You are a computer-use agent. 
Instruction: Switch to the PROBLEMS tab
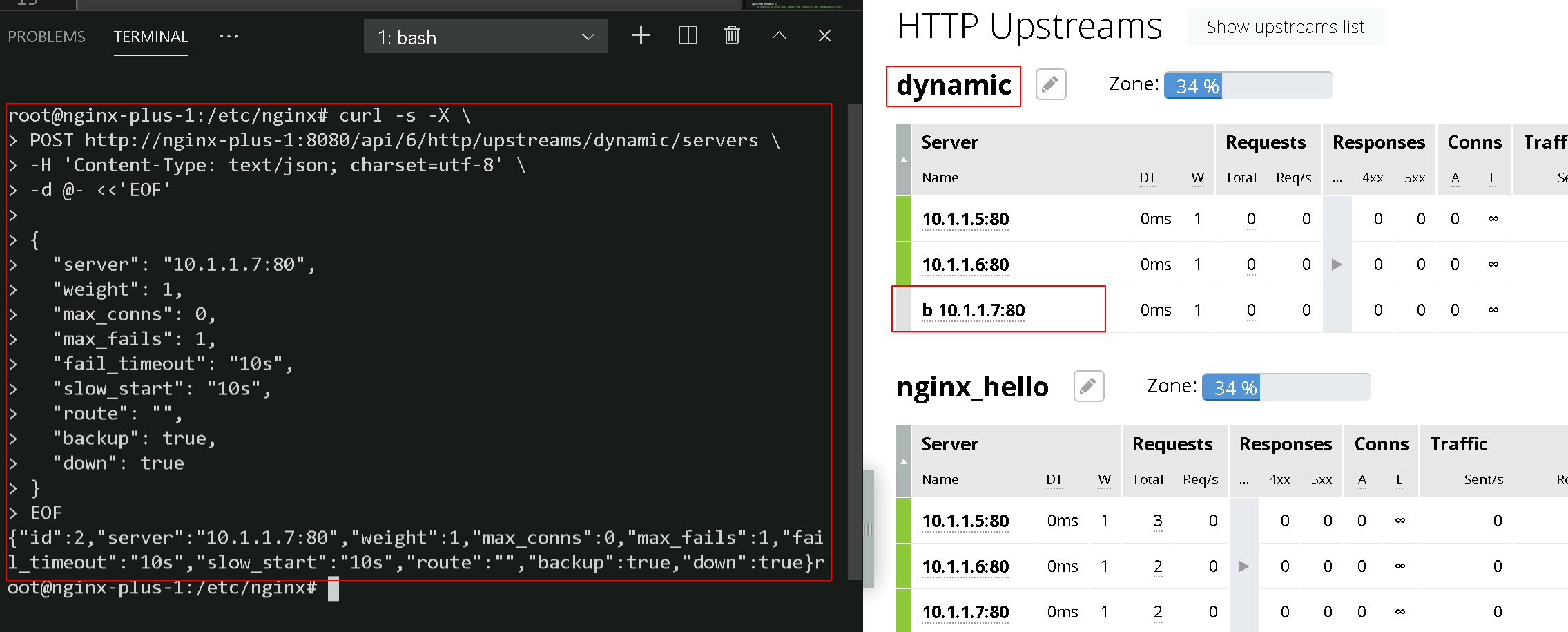(47, 37)
